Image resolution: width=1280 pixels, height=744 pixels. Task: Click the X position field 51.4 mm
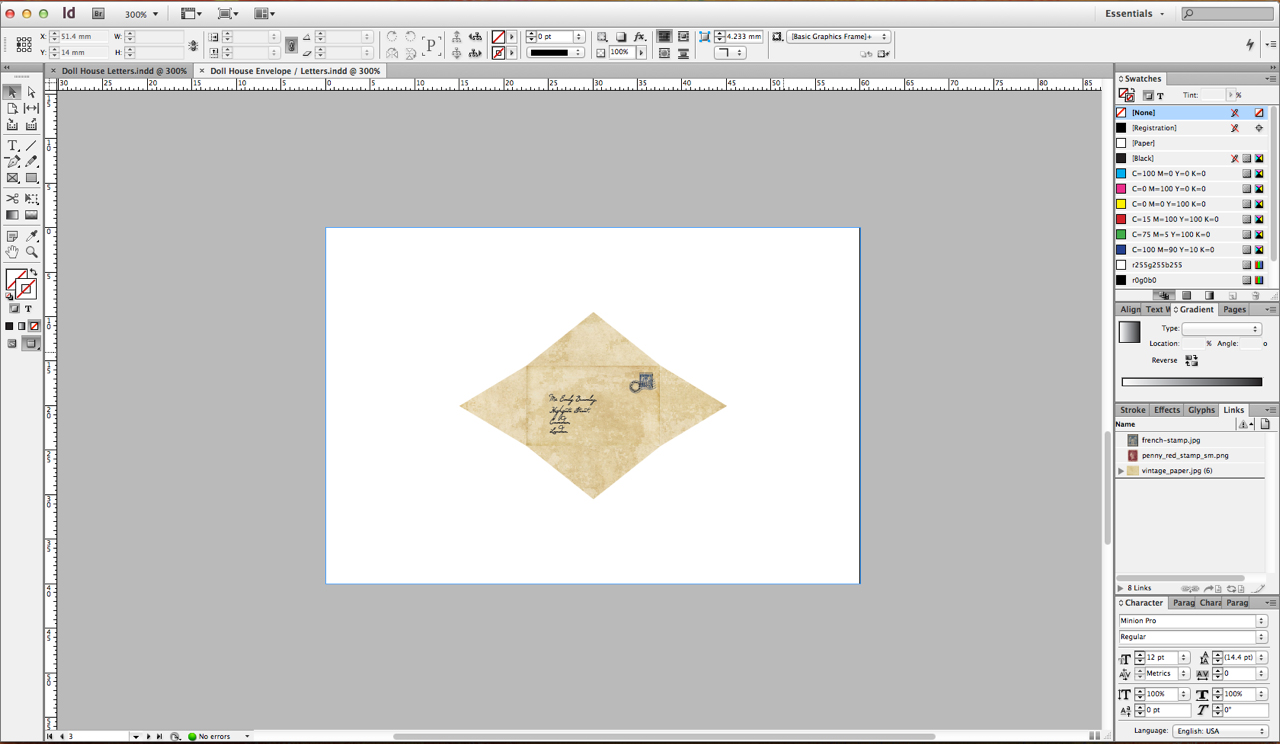tap(83, 37)
